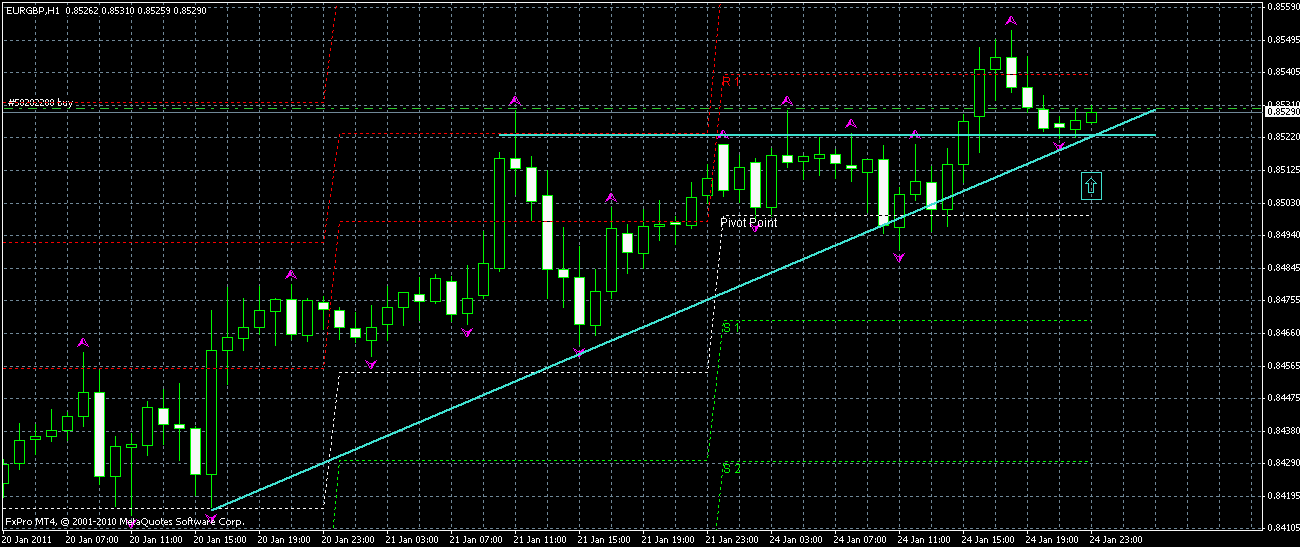This screenshot has width=1300, height=547.
Task: Click the 0.85030 price scale value
Action: pos(1282,203)
